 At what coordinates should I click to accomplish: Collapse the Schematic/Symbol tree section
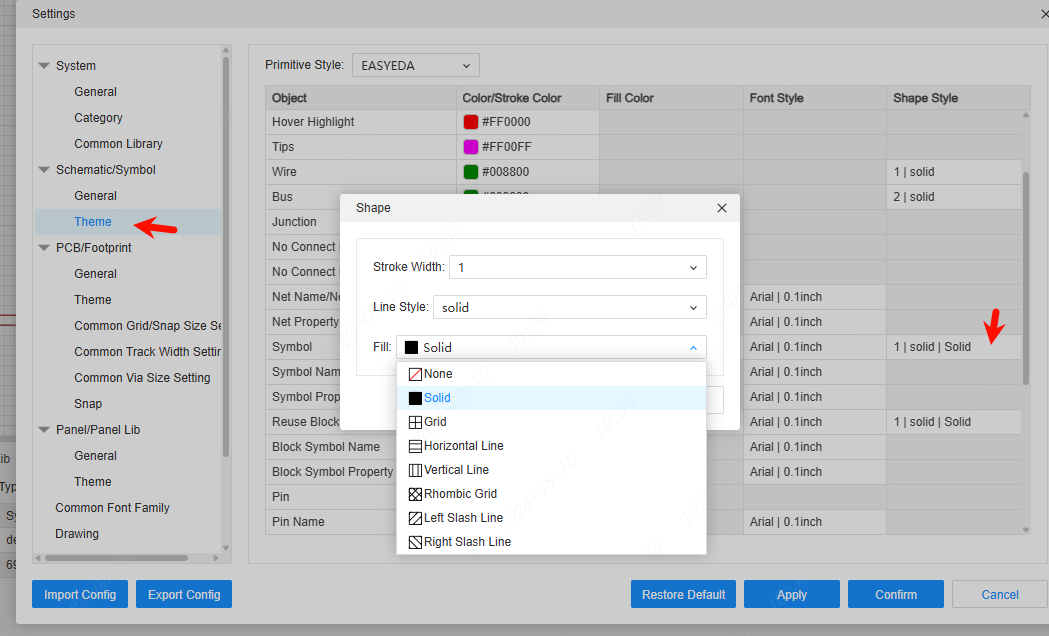44,170
